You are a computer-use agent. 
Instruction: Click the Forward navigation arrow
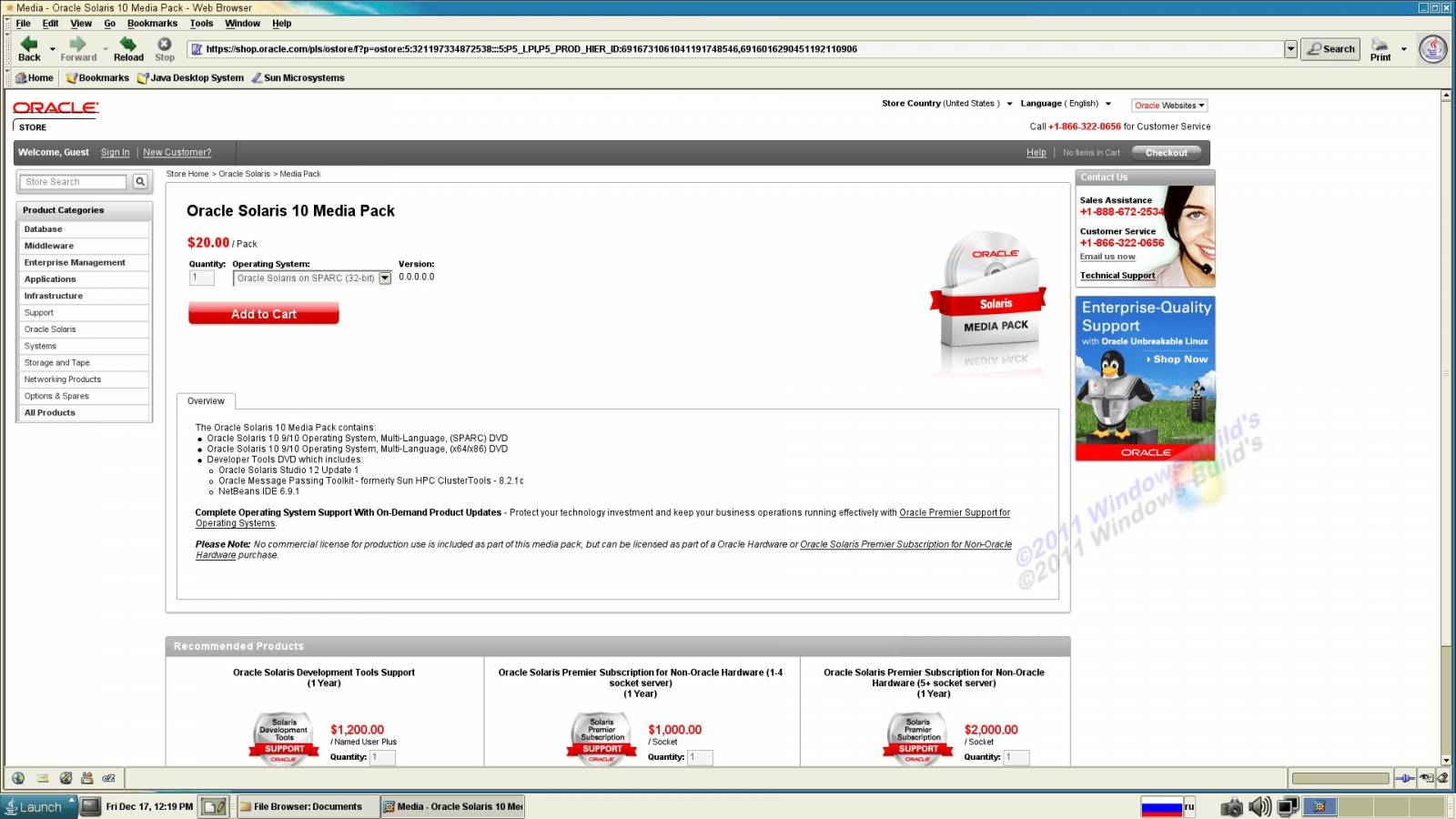(x=78, y=48)
